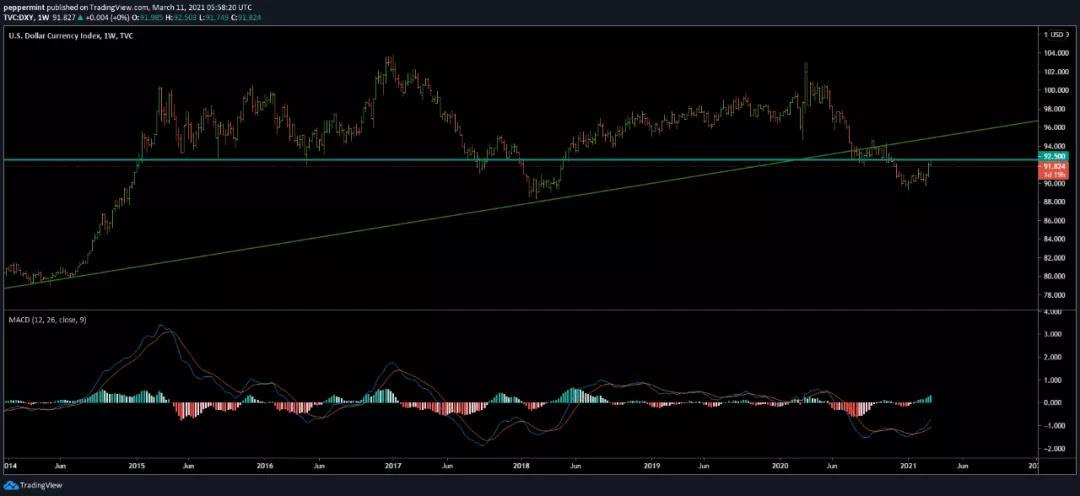This screenshot has height=496, width=1080.
Task: Click the 2016 label on the time axis
Action: [x=265, y=466]
